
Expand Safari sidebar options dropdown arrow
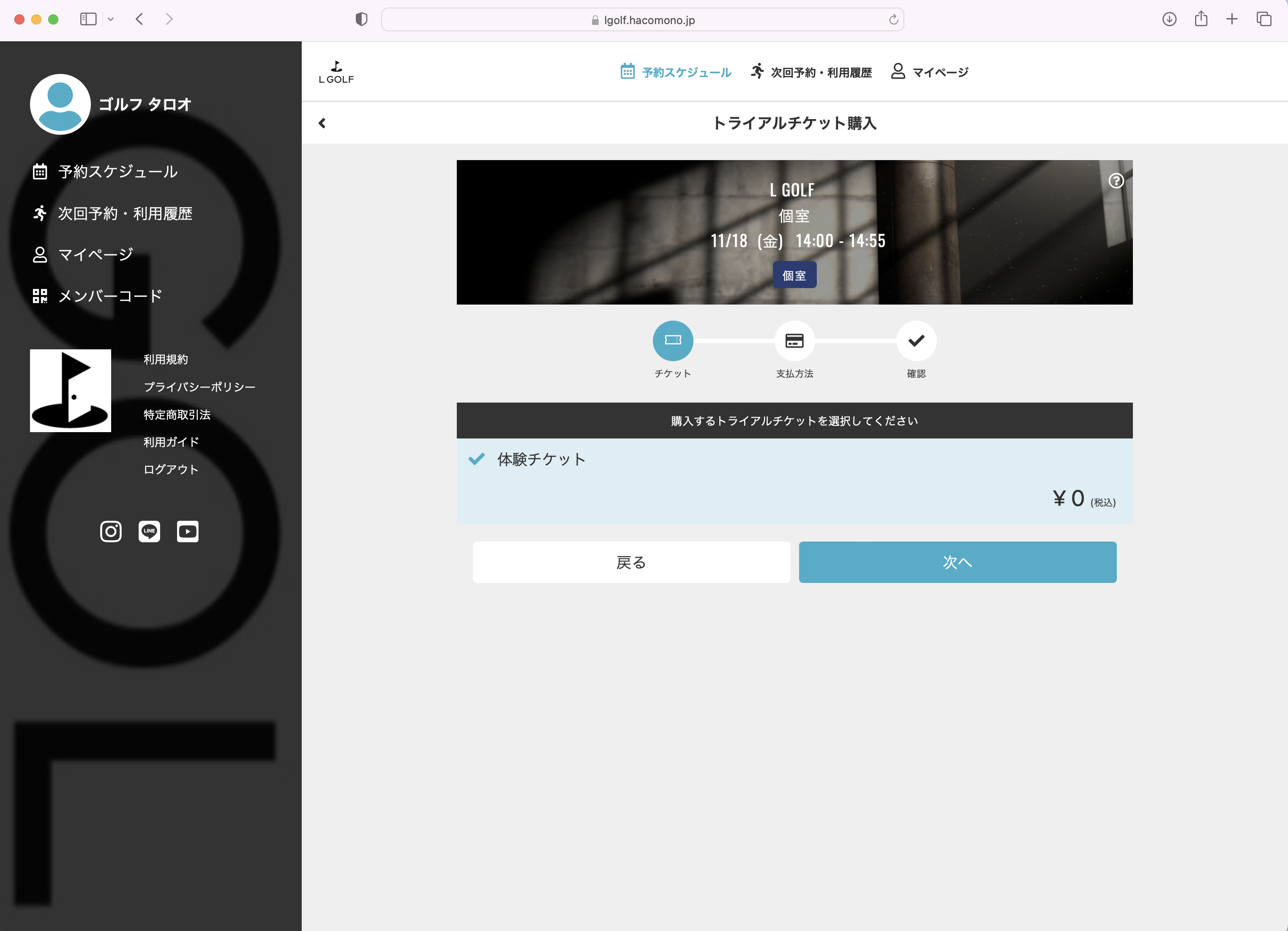click(x=111, y=19)
